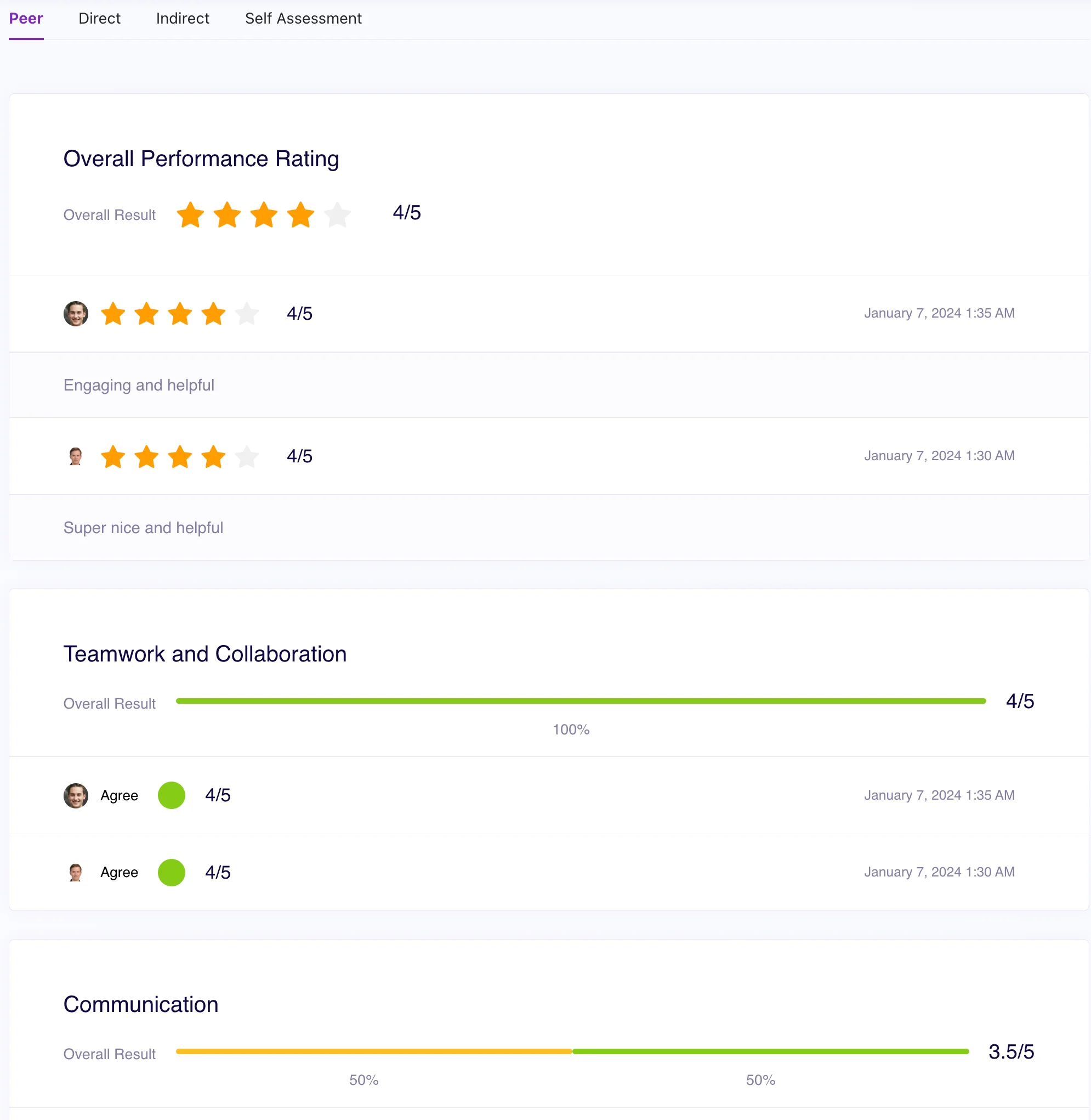Toggle the Overall Performance Rating section
The image size is (1091, 1120).
click(x=201, y=158)
